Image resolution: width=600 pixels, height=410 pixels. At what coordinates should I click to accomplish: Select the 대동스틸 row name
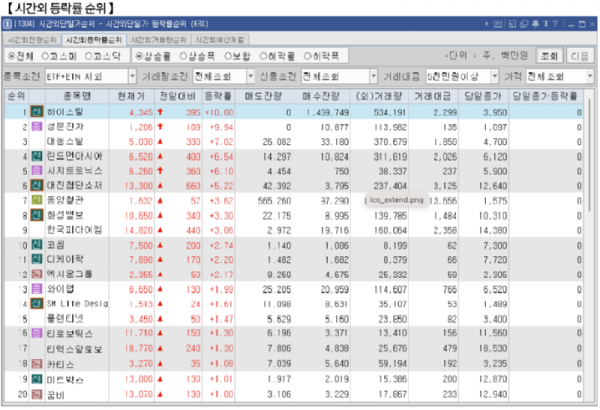point(65,141)
